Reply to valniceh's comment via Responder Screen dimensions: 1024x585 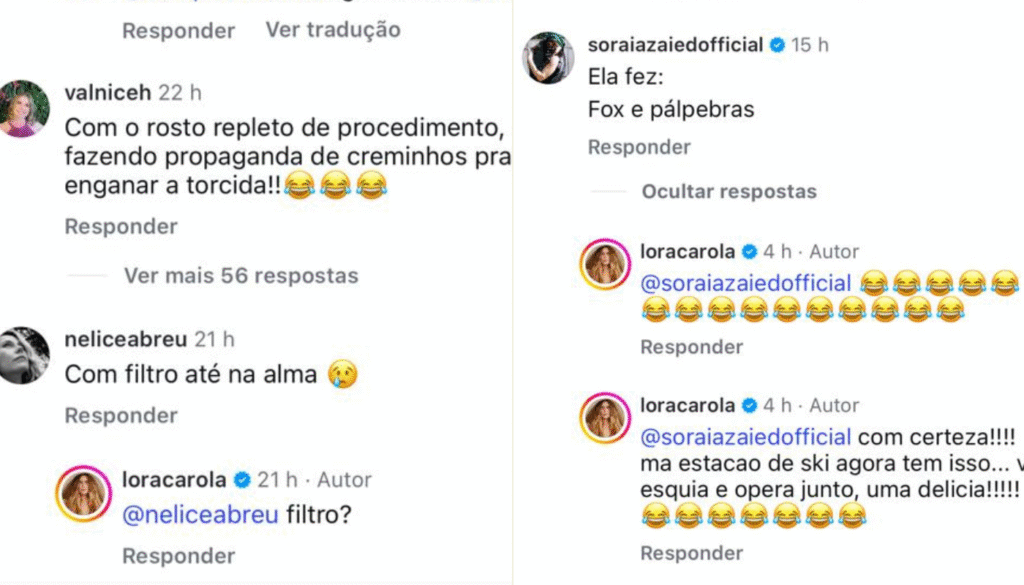pos(121,227)
